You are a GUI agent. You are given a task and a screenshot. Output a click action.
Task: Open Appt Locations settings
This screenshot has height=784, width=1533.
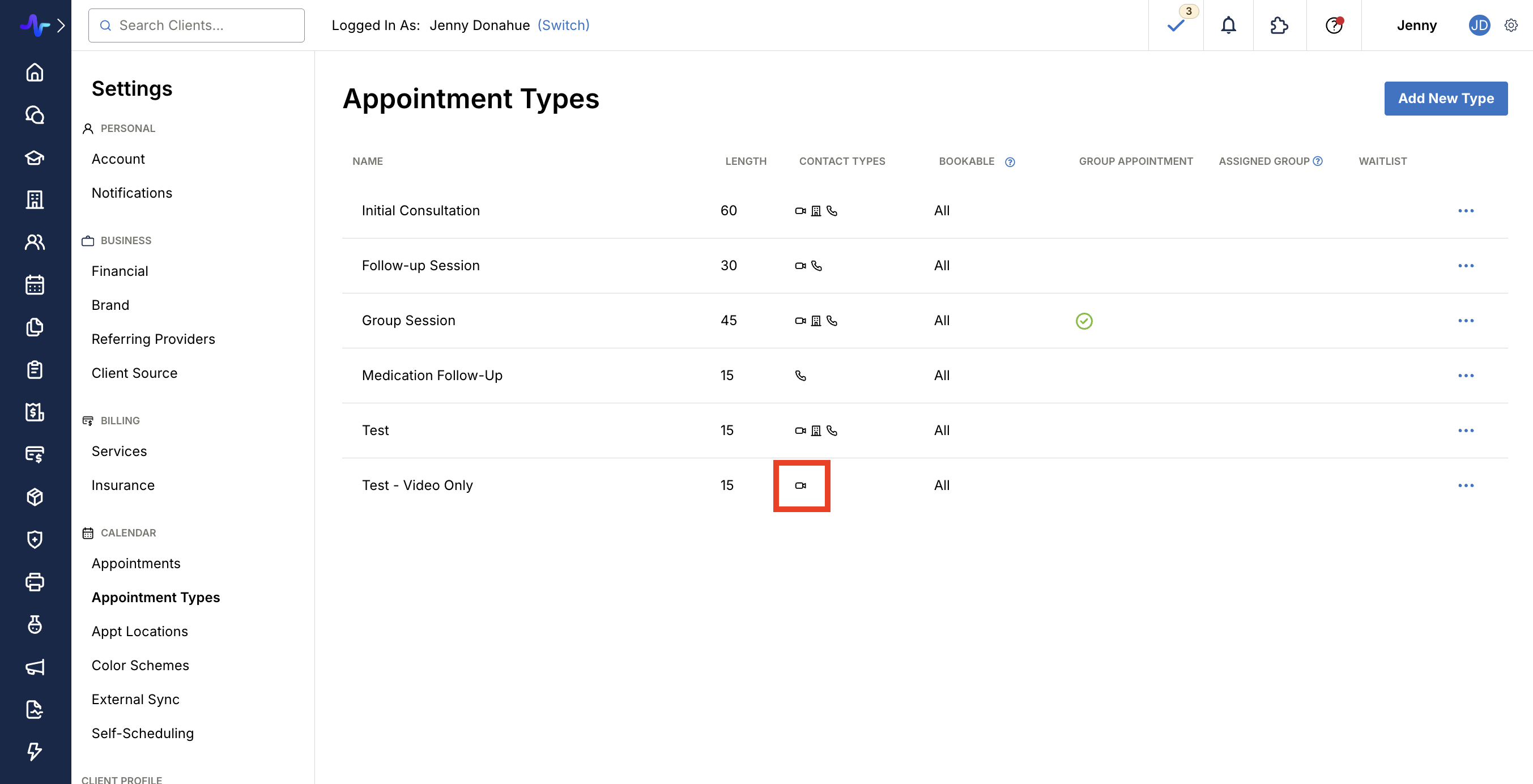pyautogui.click(x=139, y=631)
